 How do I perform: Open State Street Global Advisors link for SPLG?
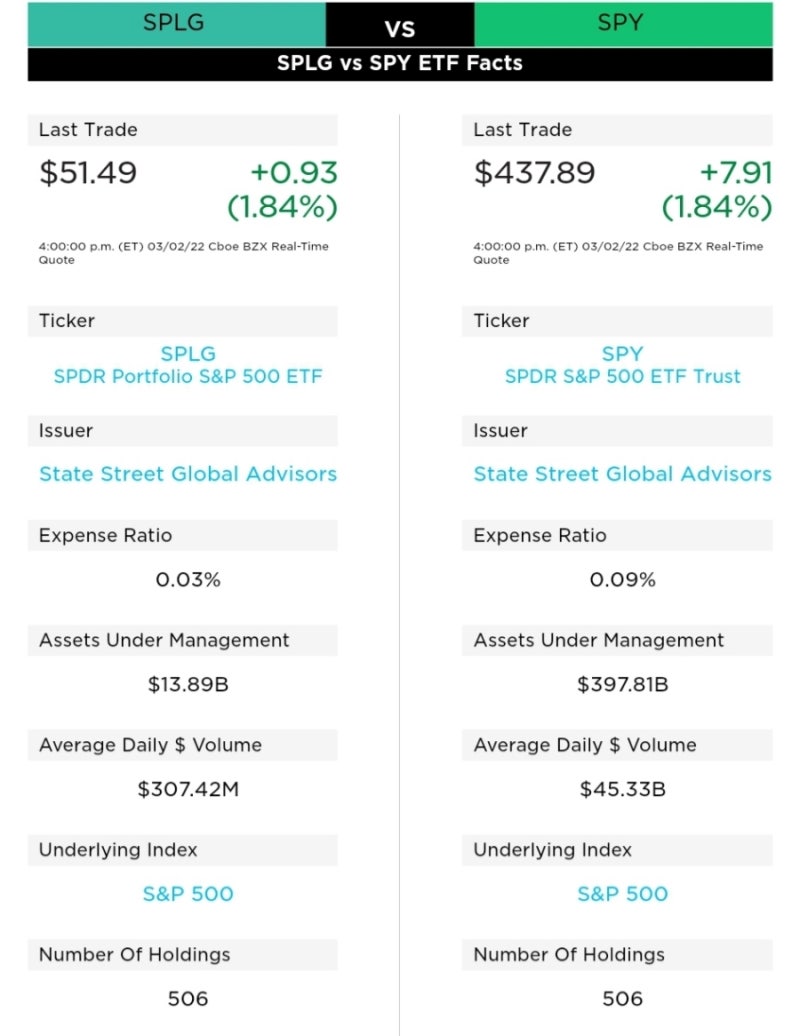(x=188, y=474)
